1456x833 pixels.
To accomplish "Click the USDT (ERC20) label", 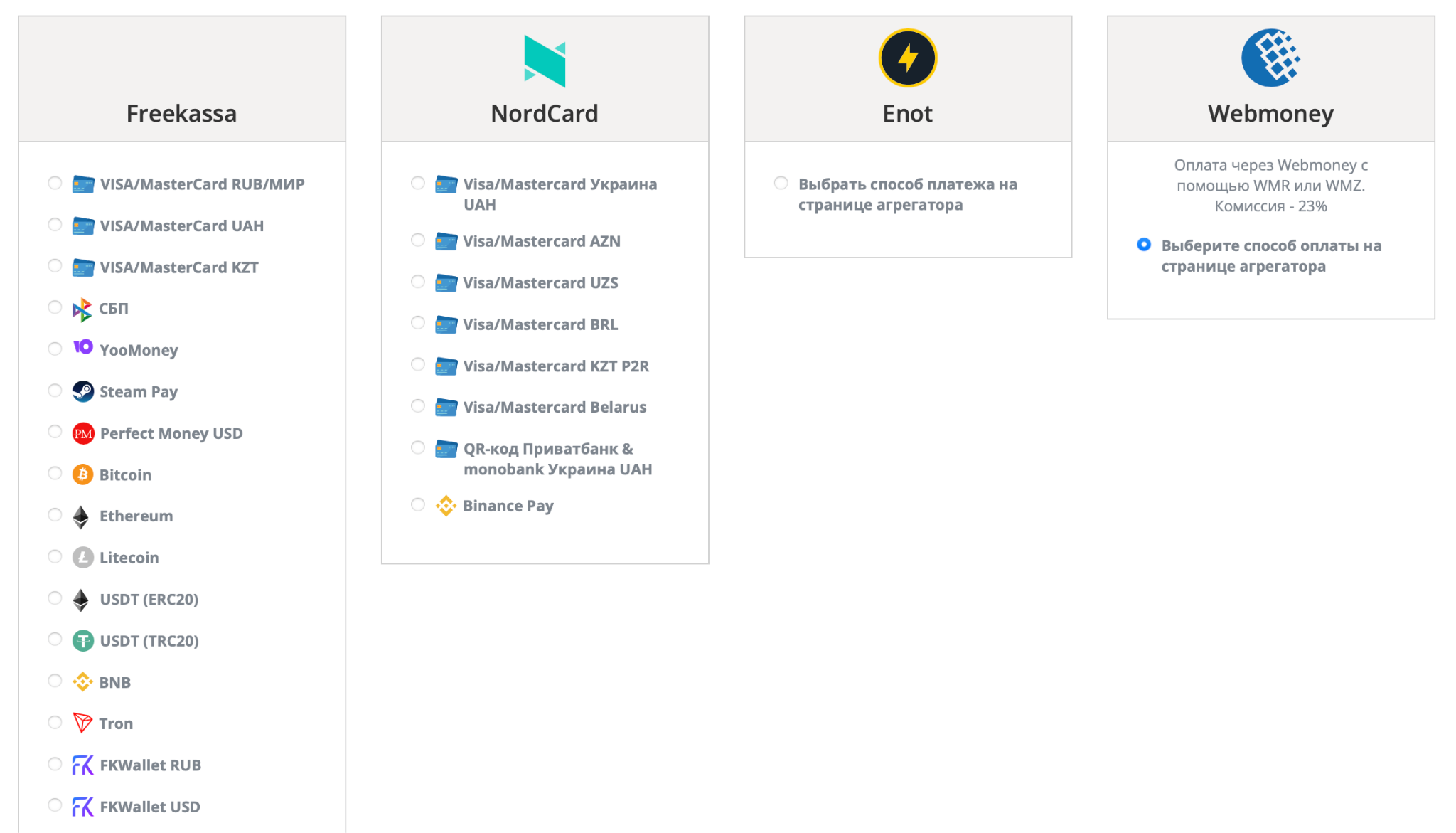I will (x=149, y=600).
